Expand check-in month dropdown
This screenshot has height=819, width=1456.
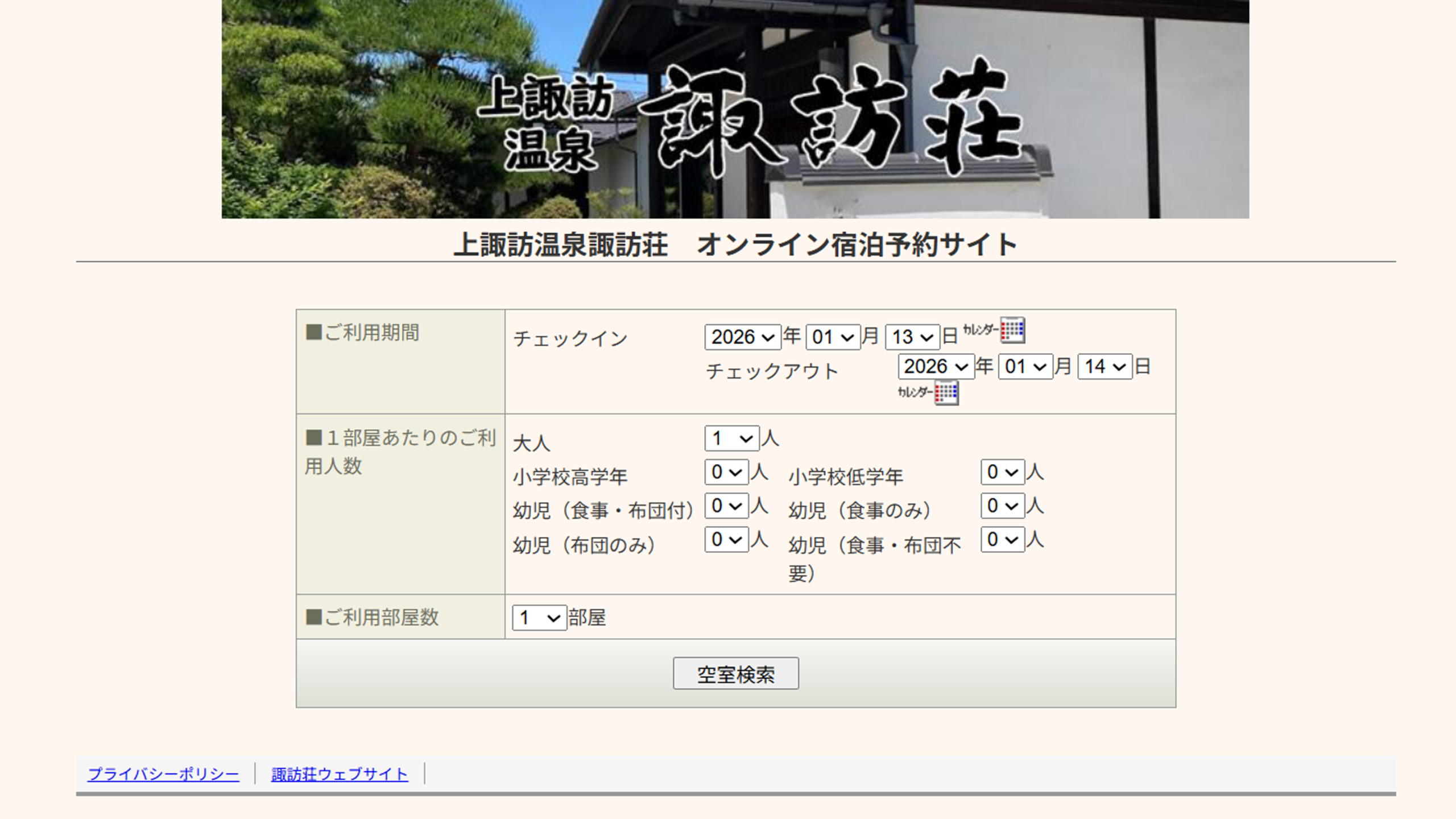(833, 337)
